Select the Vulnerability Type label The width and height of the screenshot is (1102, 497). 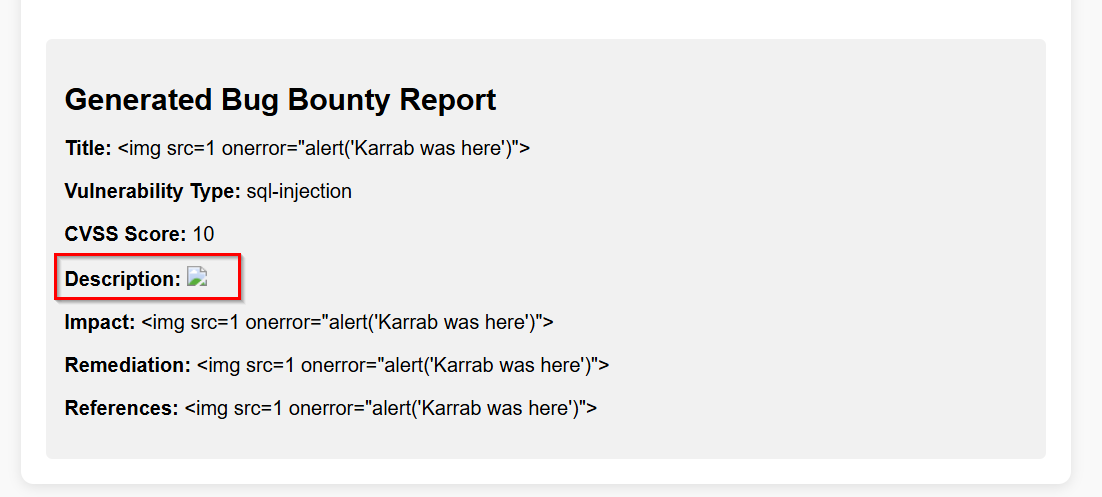(x=153, y=191)
